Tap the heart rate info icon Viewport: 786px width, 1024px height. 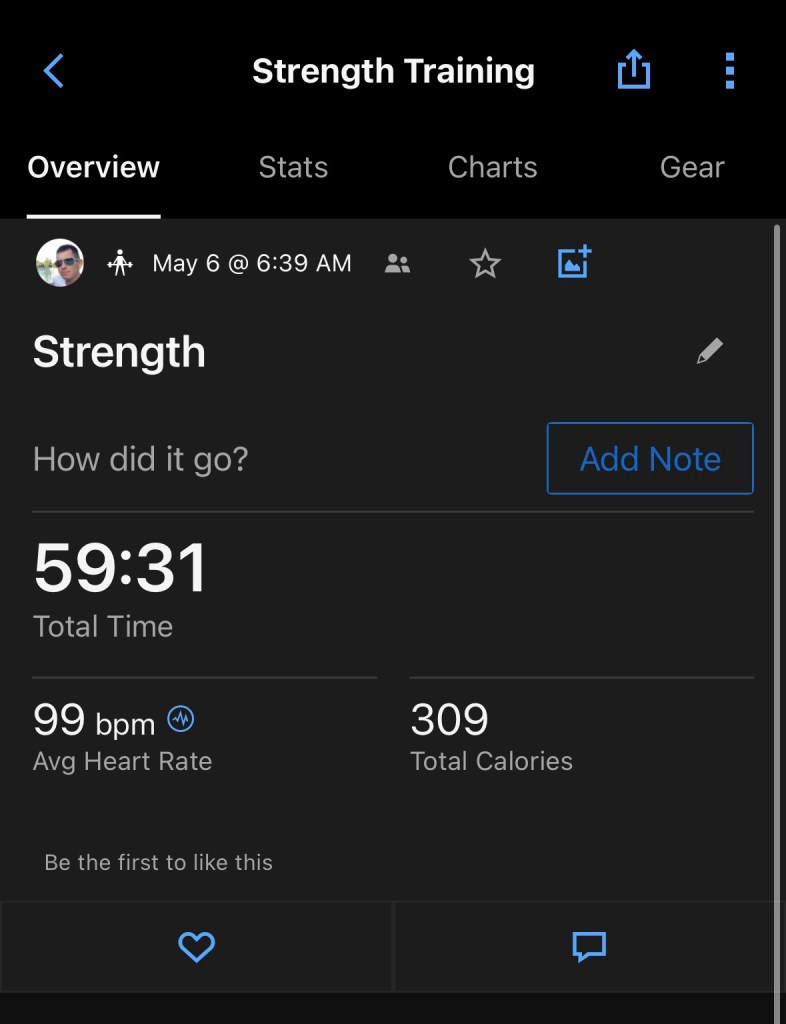[181, 718]
